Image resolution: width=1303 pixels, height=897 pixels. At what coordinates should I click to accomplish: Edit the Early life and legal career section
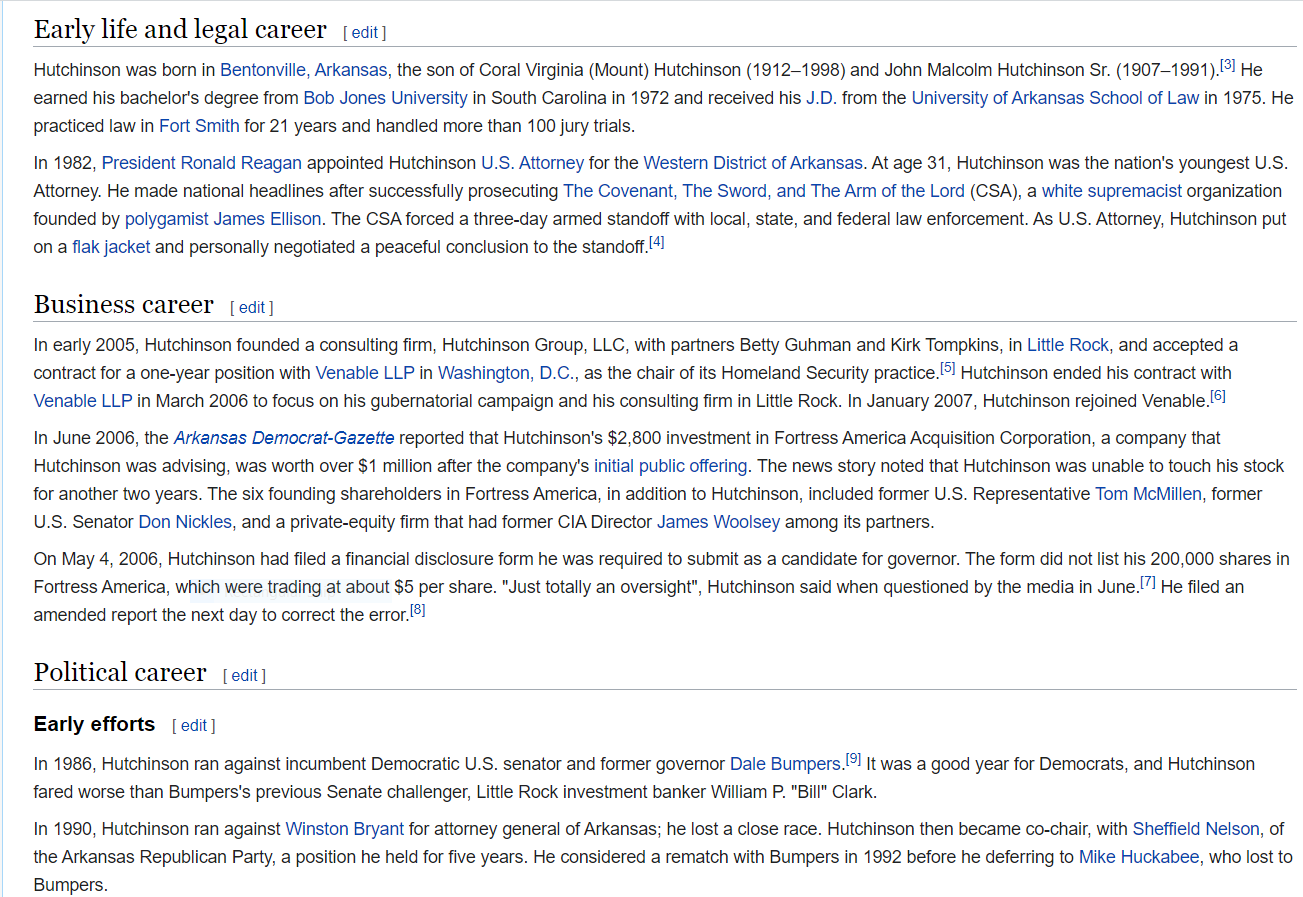[x=365, y=32]
